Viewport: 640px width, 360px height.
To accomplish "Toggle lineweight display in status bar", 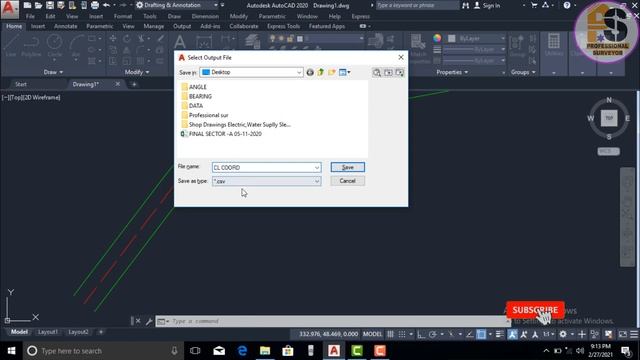I will click(x=500, y=334).
